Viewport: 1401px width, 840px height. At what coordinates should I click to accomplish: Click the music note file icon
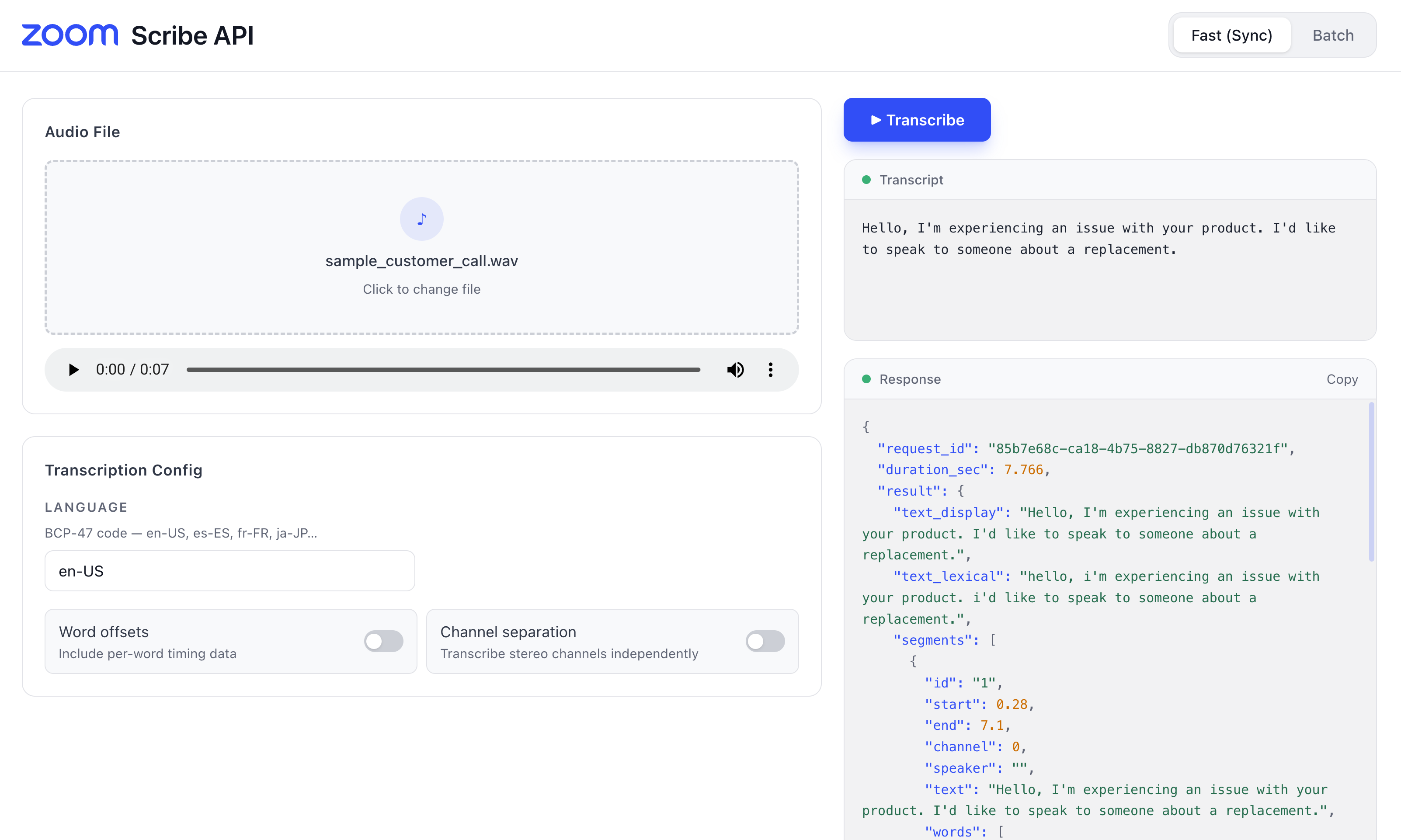pyautogui.click(x=422, y=219)
